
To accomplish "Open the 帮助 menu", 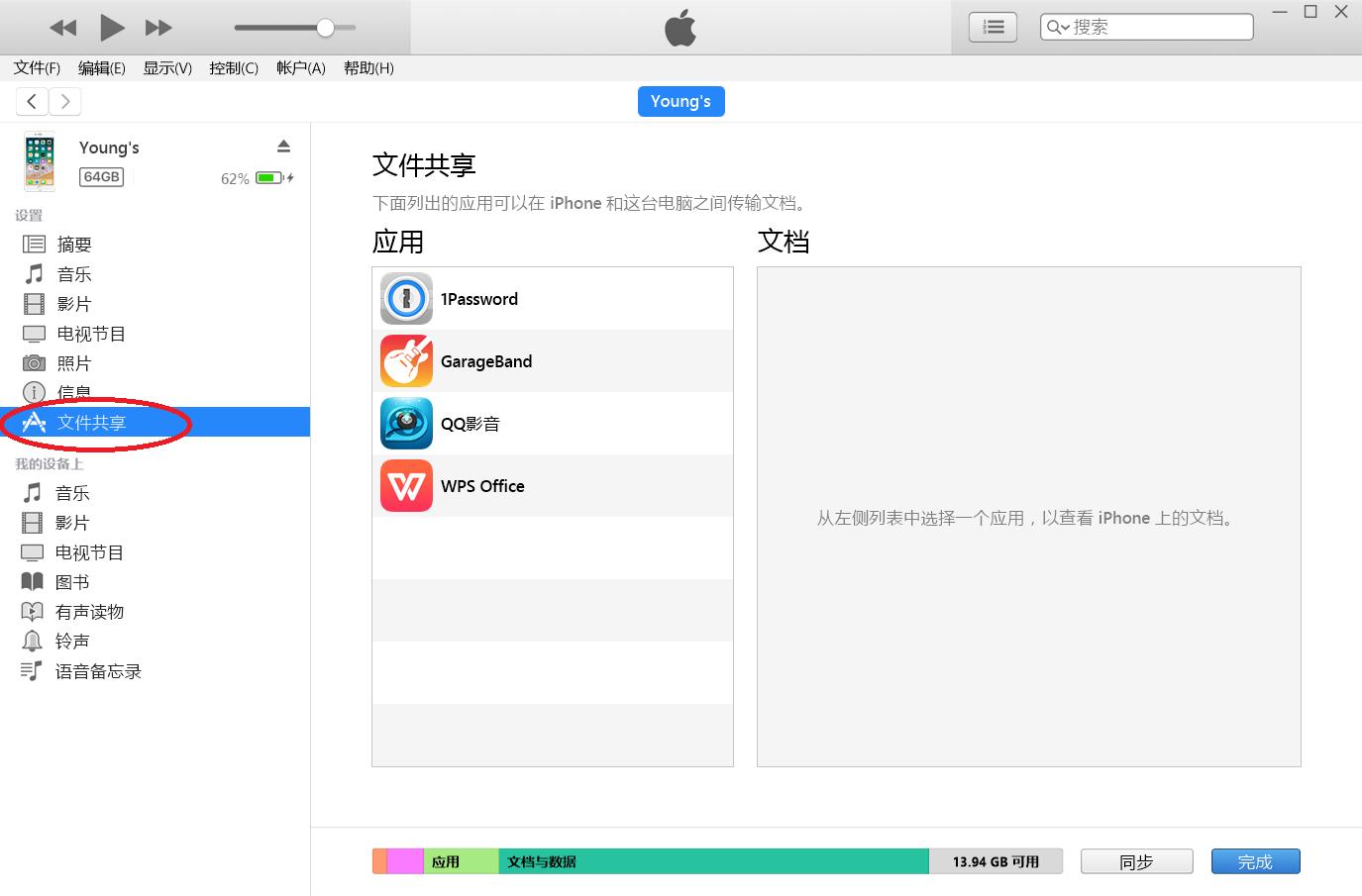I will point(367,67).
